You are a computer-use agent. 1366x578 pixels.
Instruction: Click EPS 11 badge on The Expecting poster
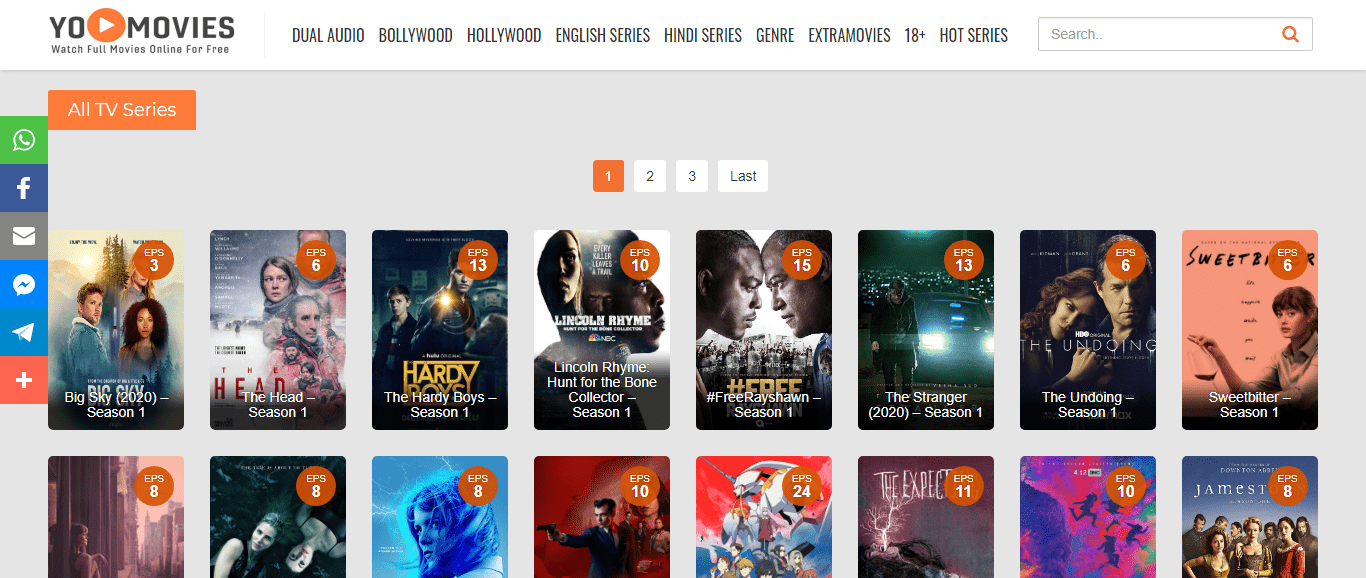pyautogui.click(x=964, y=486)
